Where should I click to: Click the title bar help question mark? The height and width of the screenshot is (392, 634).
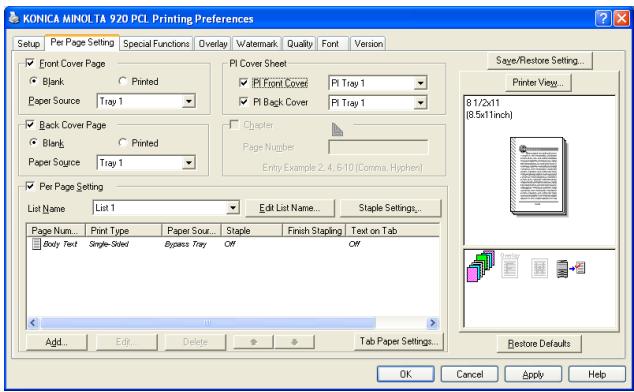point(603,19)
